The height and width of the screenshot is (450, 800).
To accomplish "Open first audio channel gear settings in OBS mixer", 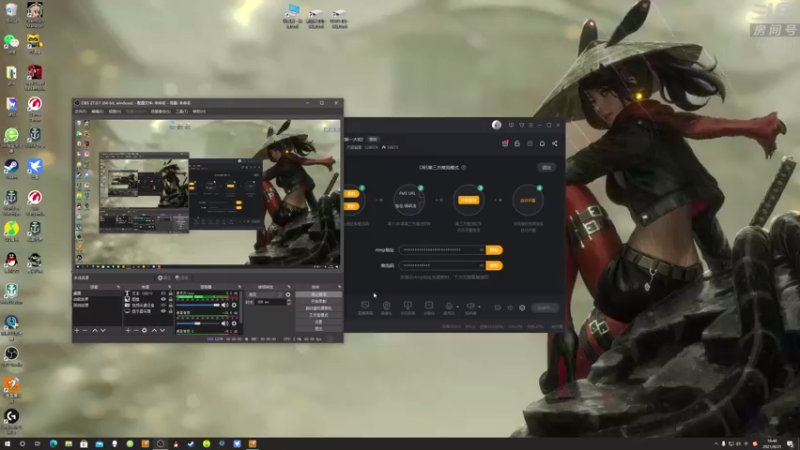I will [x=234, y=305].
